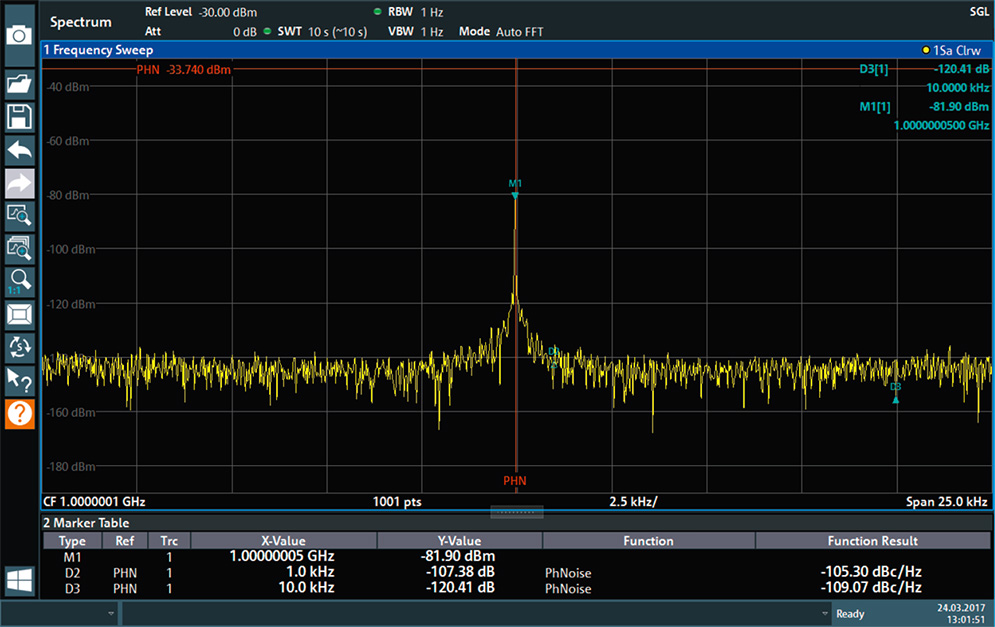Screen dimensions: 995x627
Task: Select the D3 delta marker on trace
Action: (896, 398)
